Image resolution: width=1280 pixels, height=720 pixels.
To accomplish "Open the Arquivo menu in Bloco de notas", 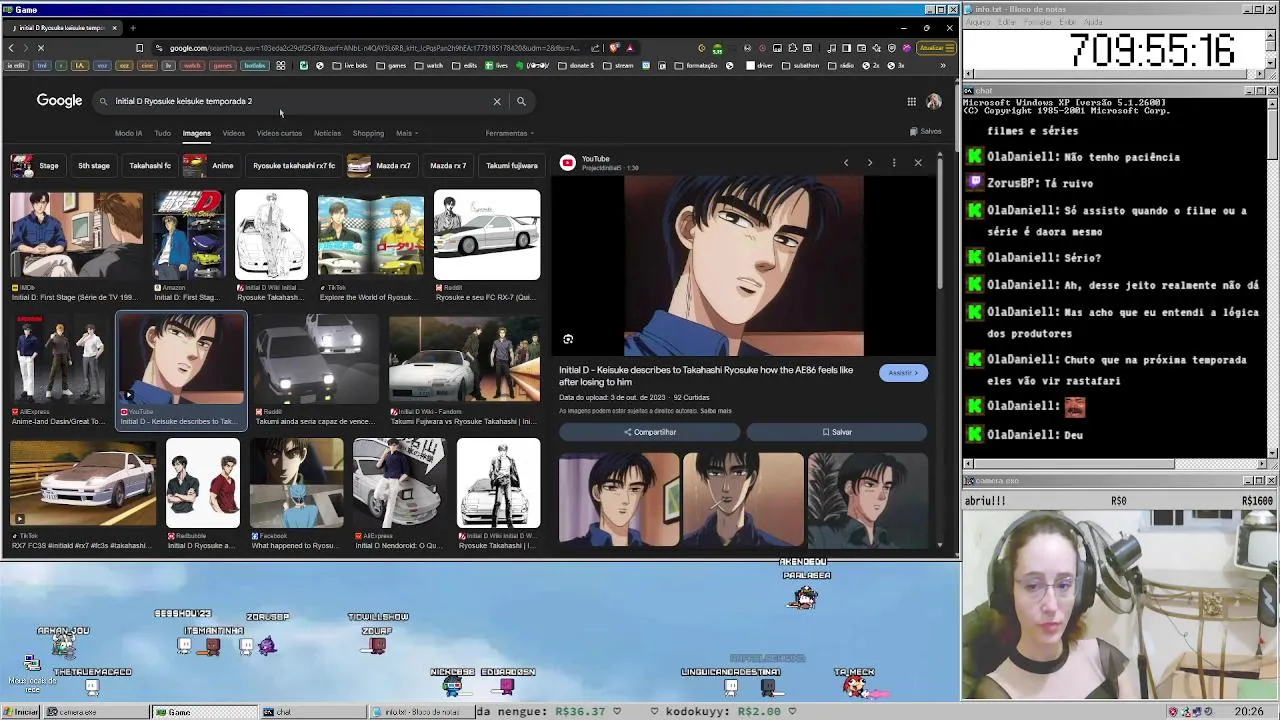I will [977, 22].
